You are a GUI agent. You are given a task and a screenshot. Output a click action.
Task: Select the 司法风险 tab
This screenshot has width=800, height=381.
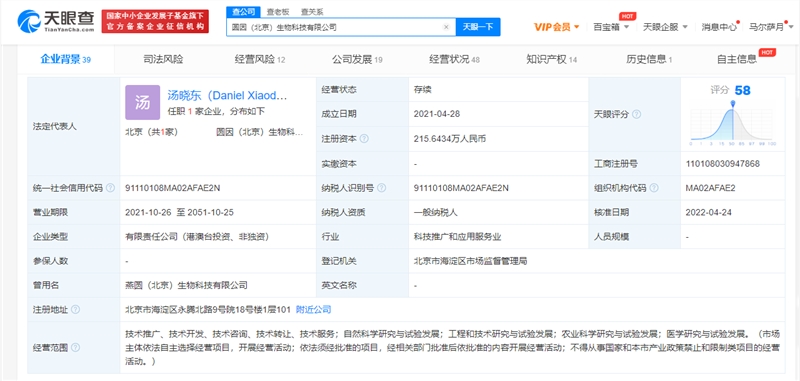163,60
